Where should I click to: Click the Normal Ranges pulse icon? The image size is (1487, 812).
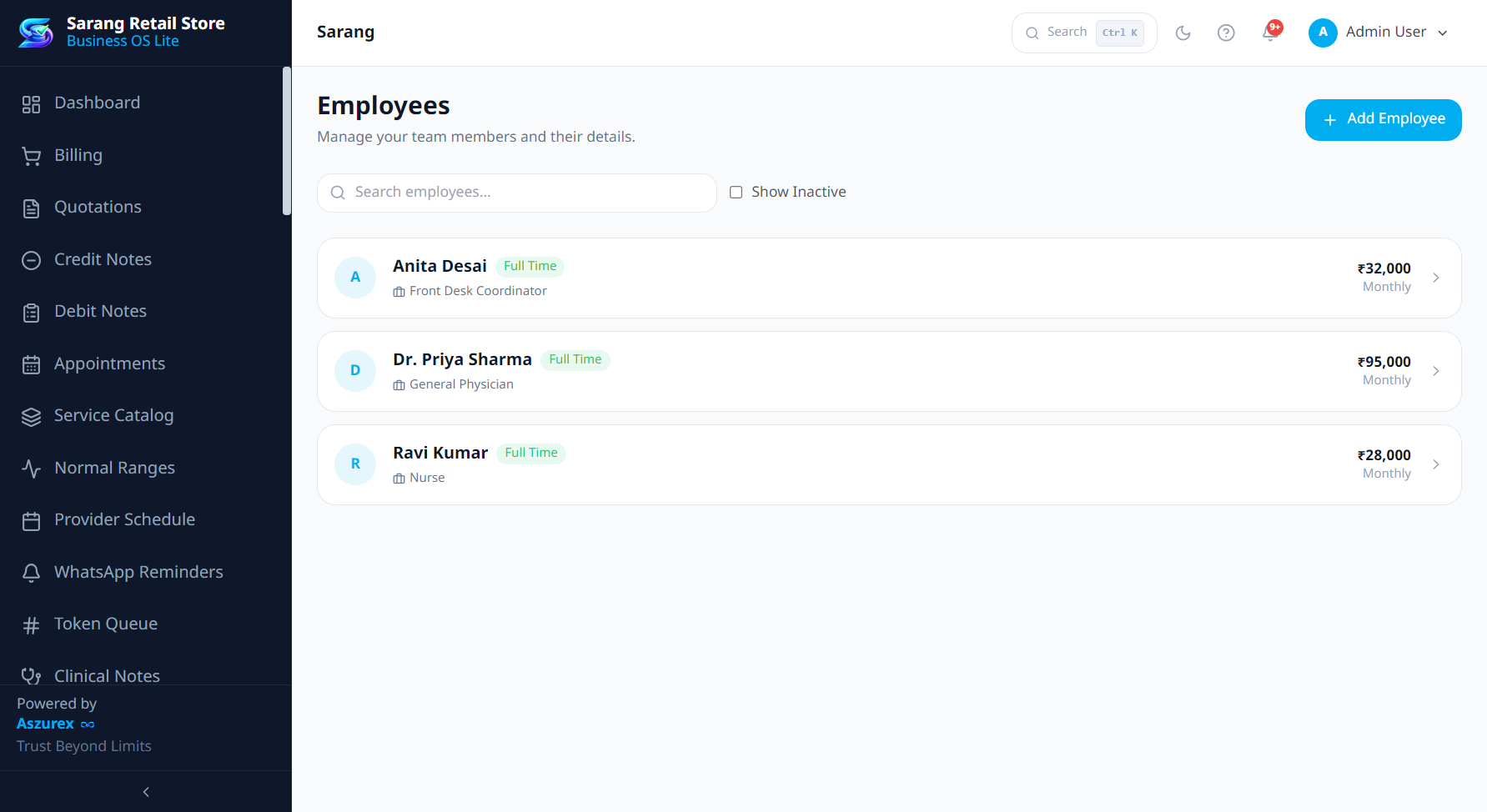[31, 469]
